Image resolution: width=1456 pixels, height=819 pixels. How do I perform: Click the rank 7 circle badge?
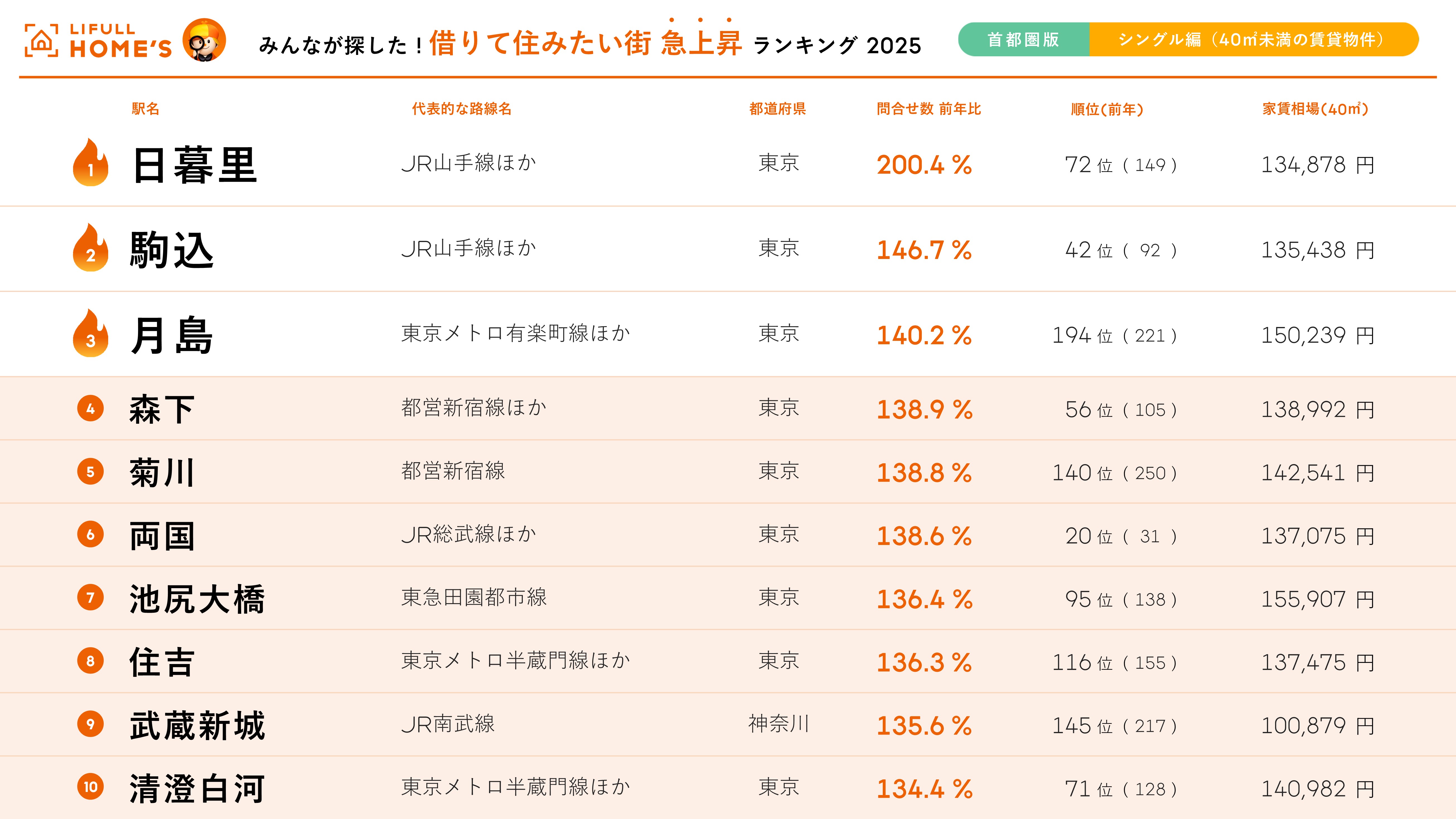[90, 597]
